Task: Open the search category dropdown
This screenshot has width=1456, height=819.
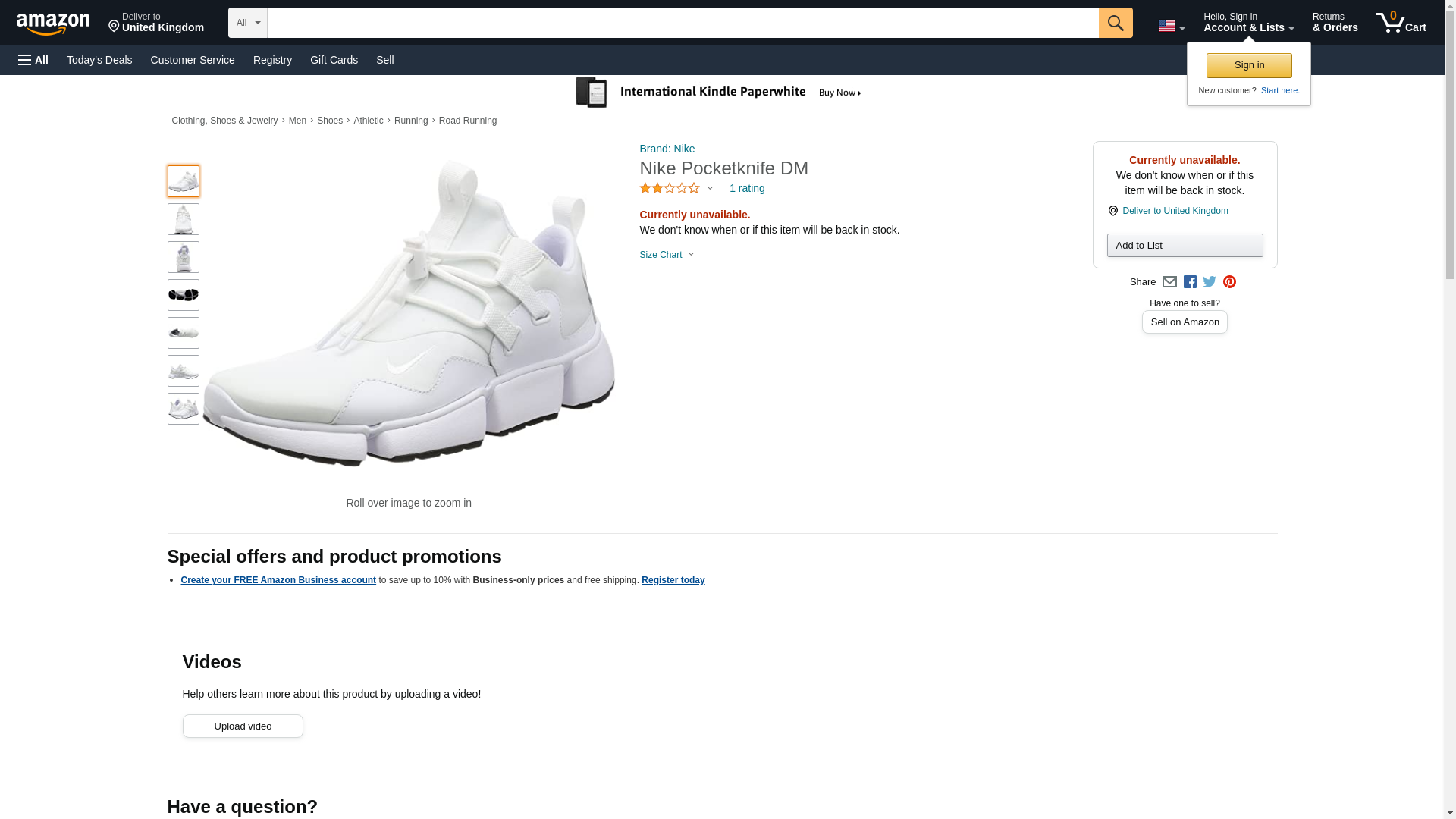Action: click(x=247, y=23)
